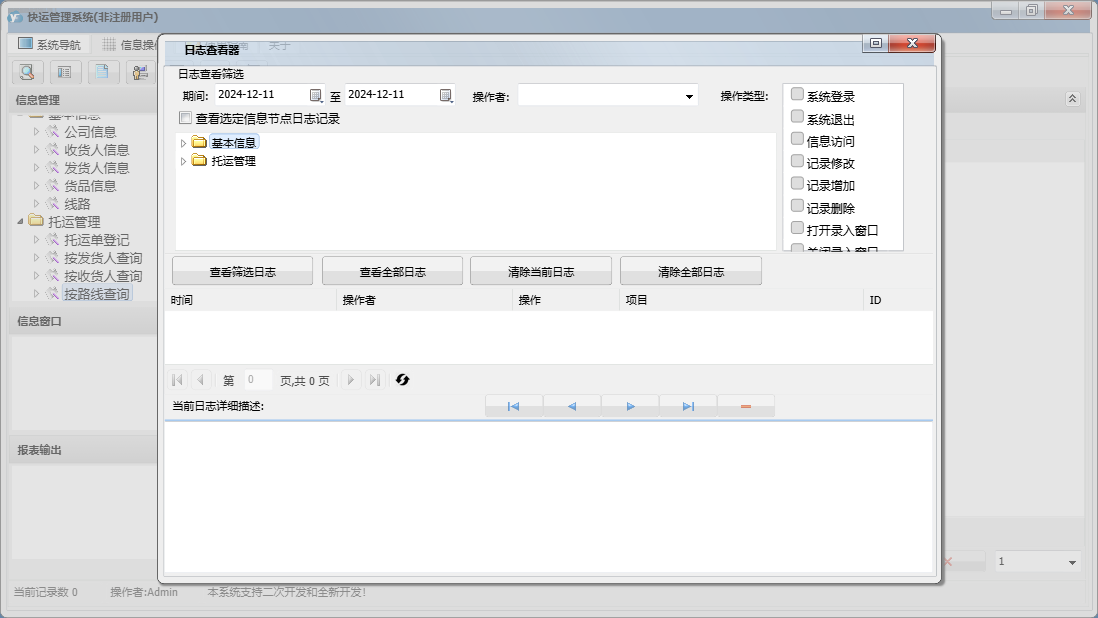Tick the 记录删除 operation type
1098x618 pixels.
797,206
